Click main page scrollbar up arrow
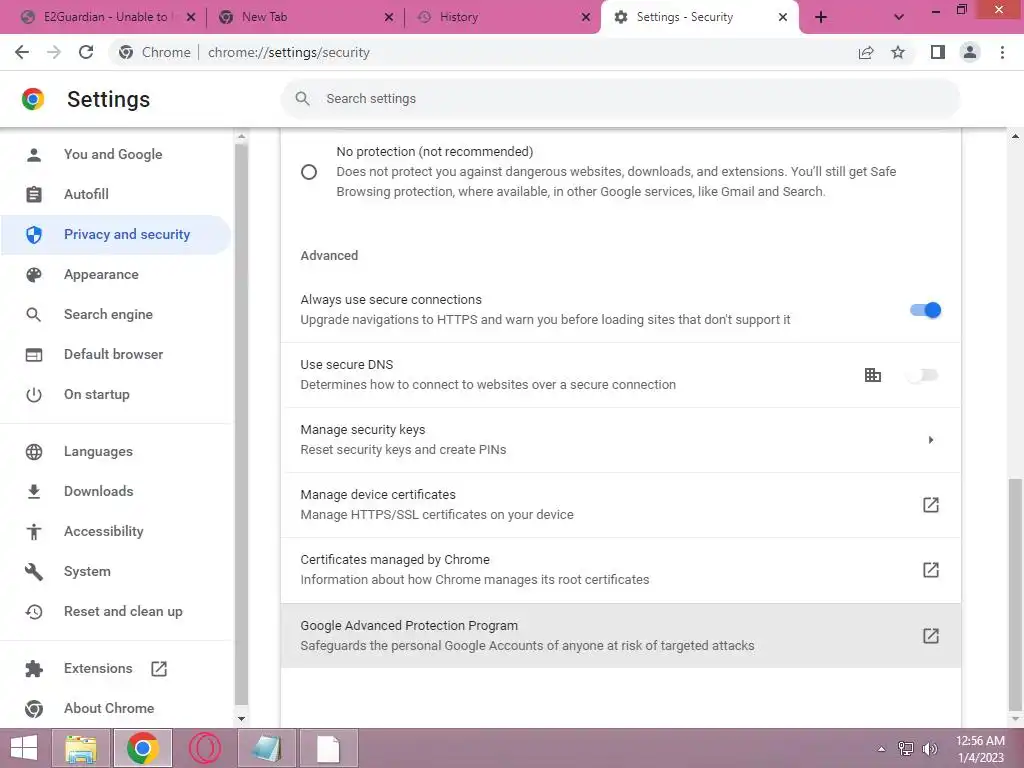 [1015, 136]
